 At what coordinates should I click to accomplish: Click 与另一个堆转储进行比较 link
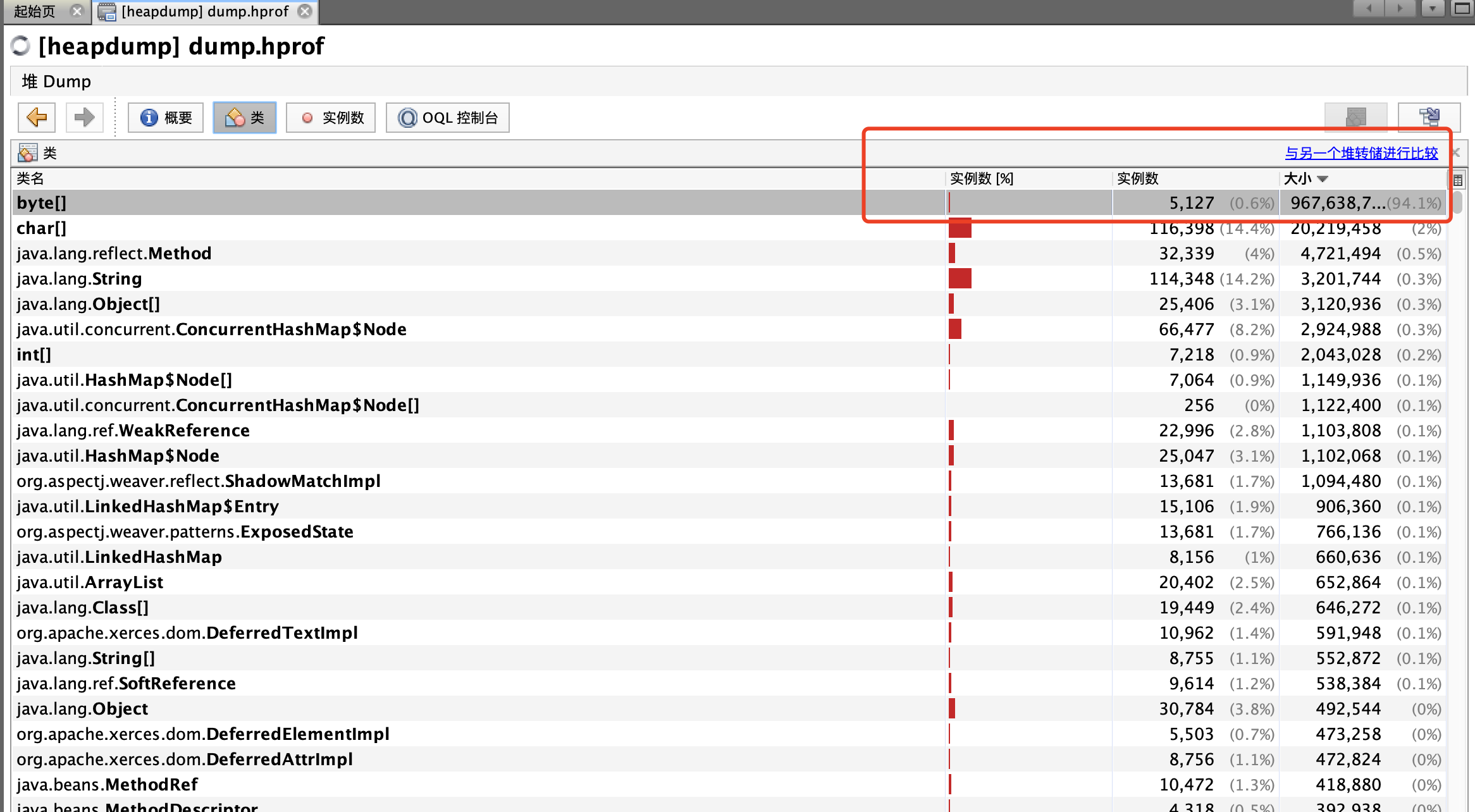click(x=1361, y=153)
